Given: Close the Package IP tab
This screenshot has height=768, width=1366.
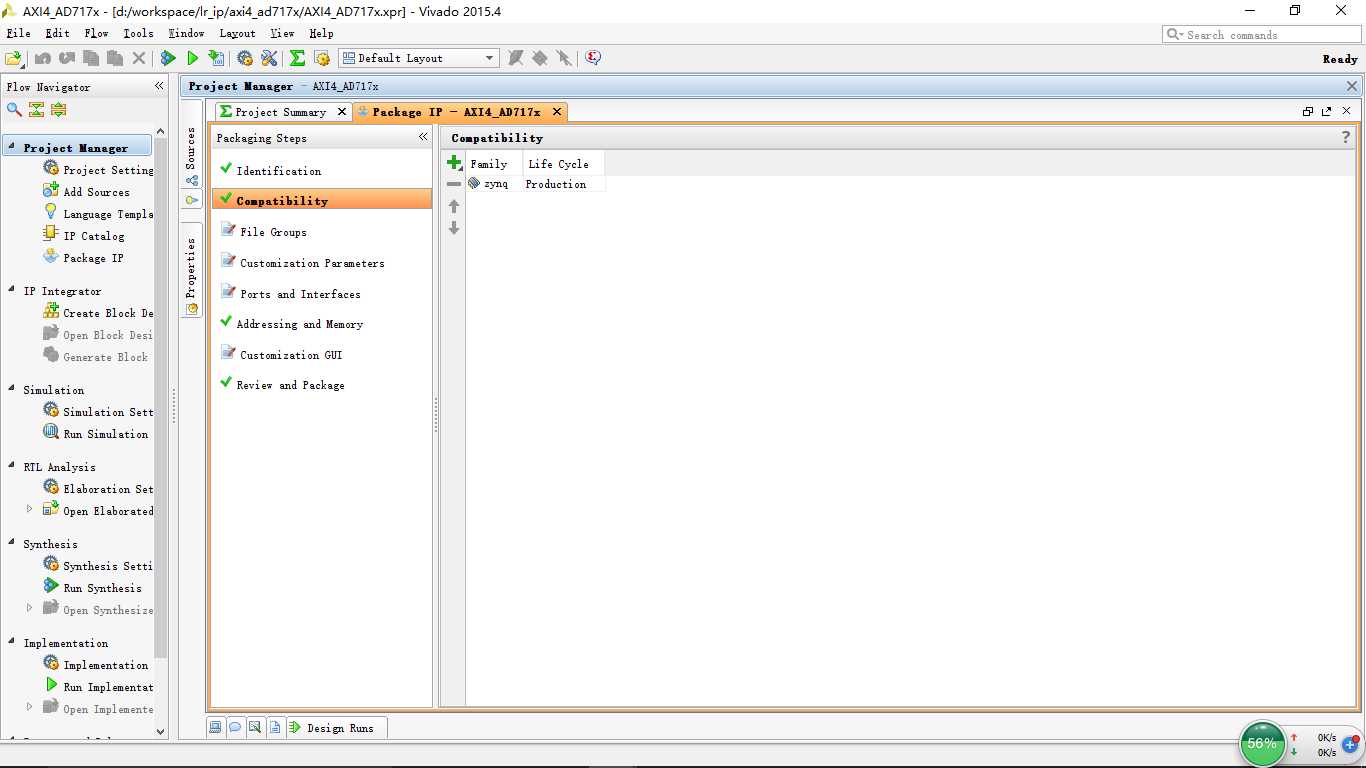Looking at the screenshot, I should tap(556, 112).
